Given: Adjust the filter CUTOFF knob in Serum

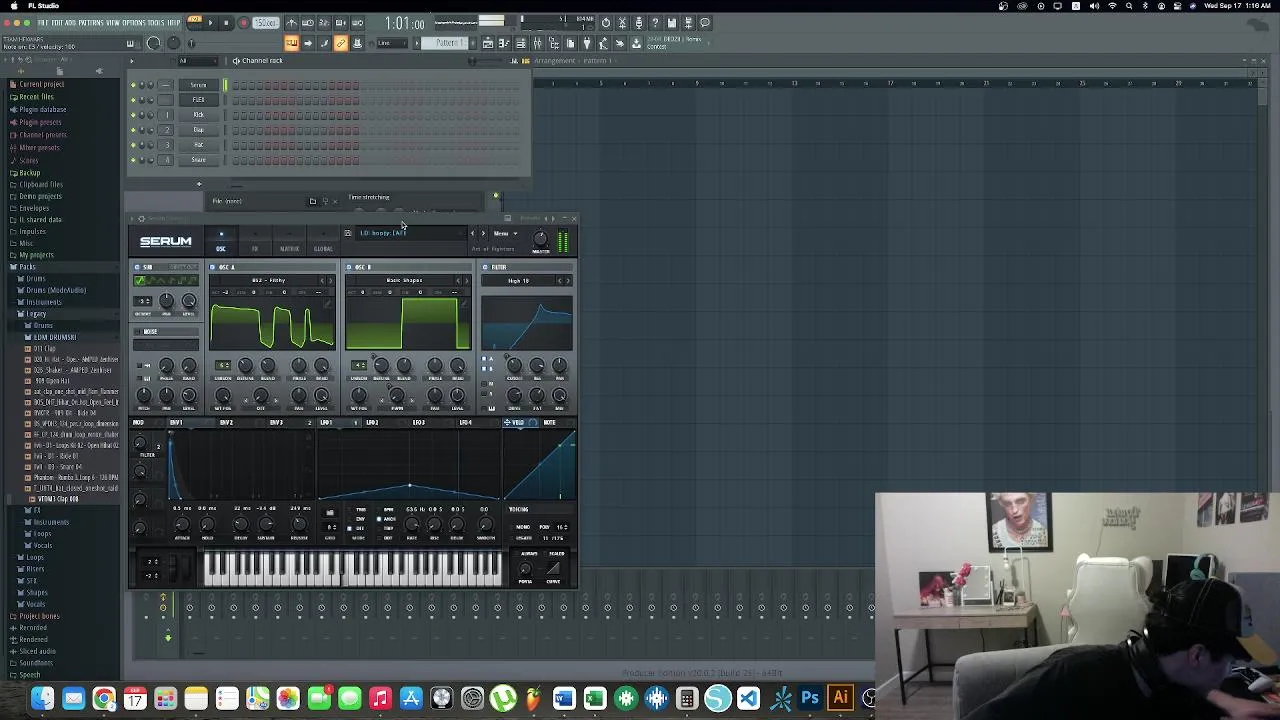Looking at the screenshot, I should (x=515, y=367).
